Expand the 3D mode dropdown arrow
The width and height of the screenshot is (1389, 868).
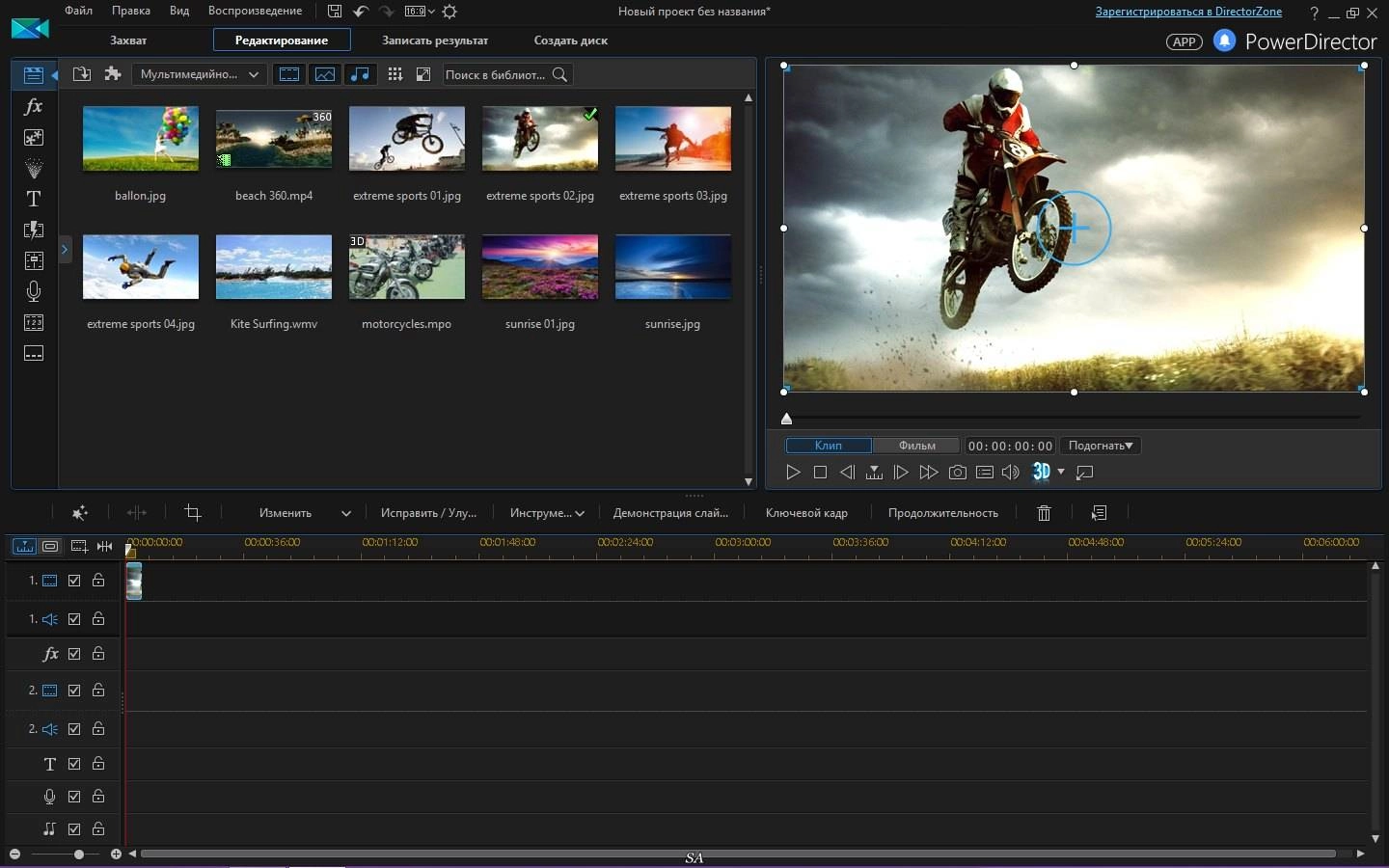1061,472
